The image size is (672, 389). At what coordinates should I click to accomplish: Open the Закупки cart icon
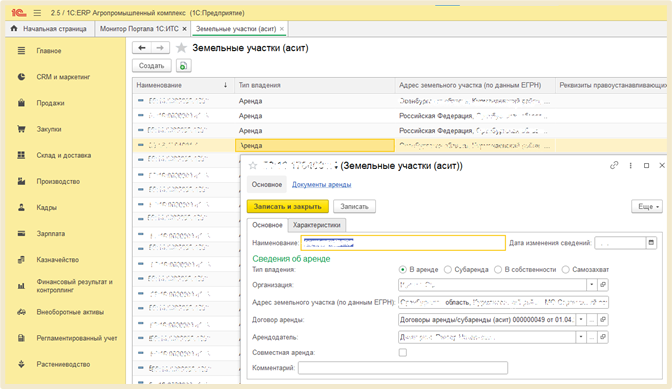click(21, 129)
